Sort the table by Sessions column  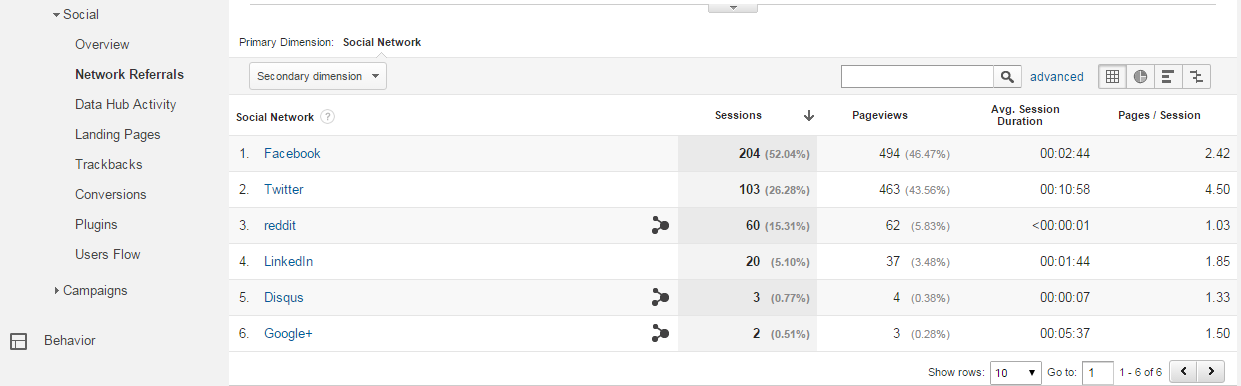[x=738, y=116]
